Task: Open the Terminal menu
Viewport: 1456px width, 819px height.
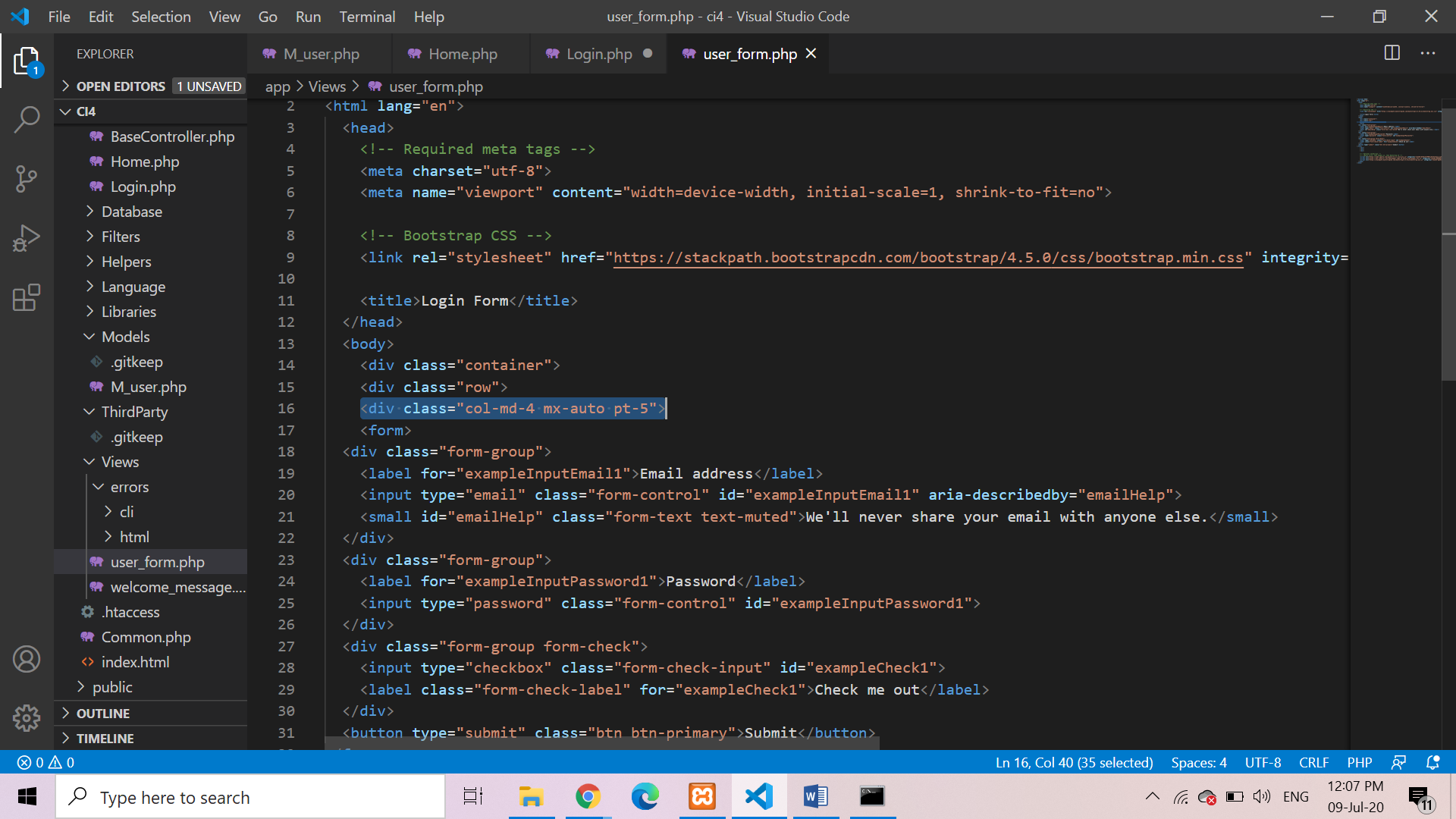Action: coord(366,17)
